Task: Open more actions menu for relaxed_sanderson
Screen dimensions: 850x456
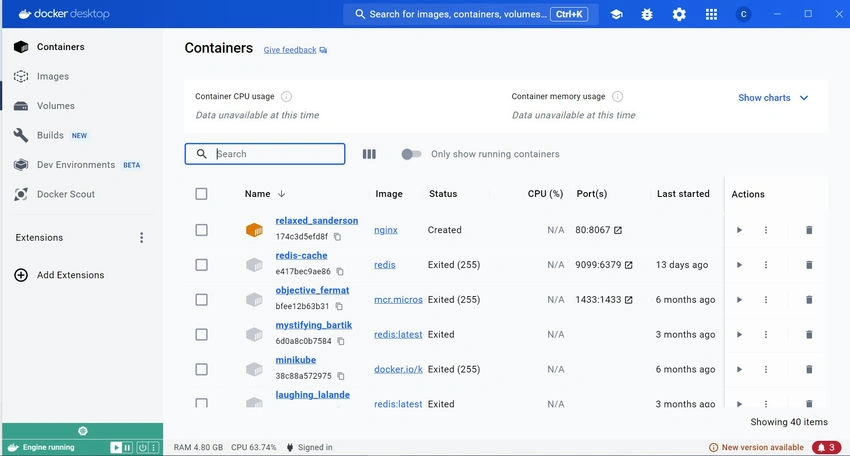Action: (x=765, y=230)
